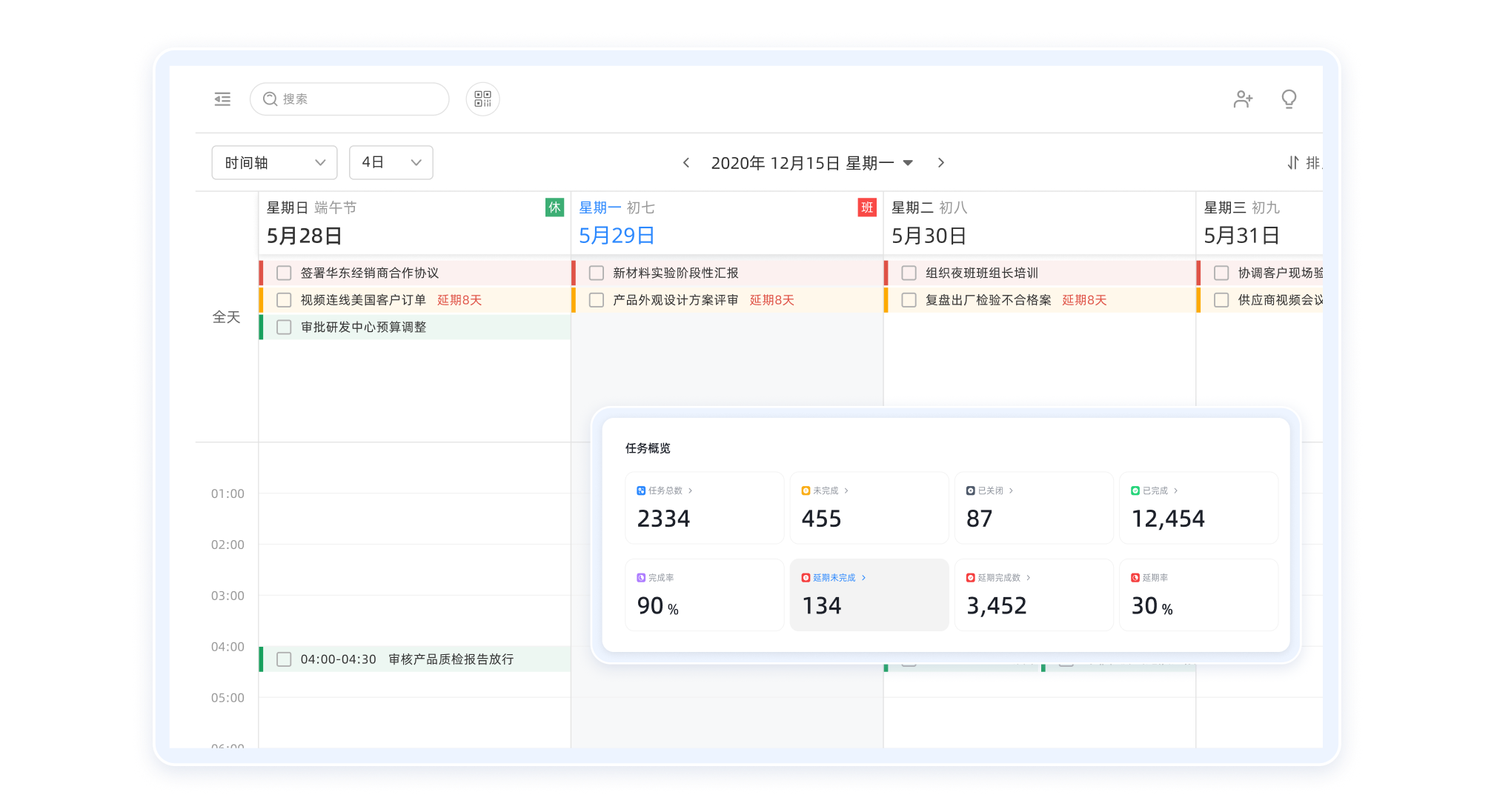Check 签署华东经销商合作协议 task
Viewport: 1494px width, 812px height.
284,273
